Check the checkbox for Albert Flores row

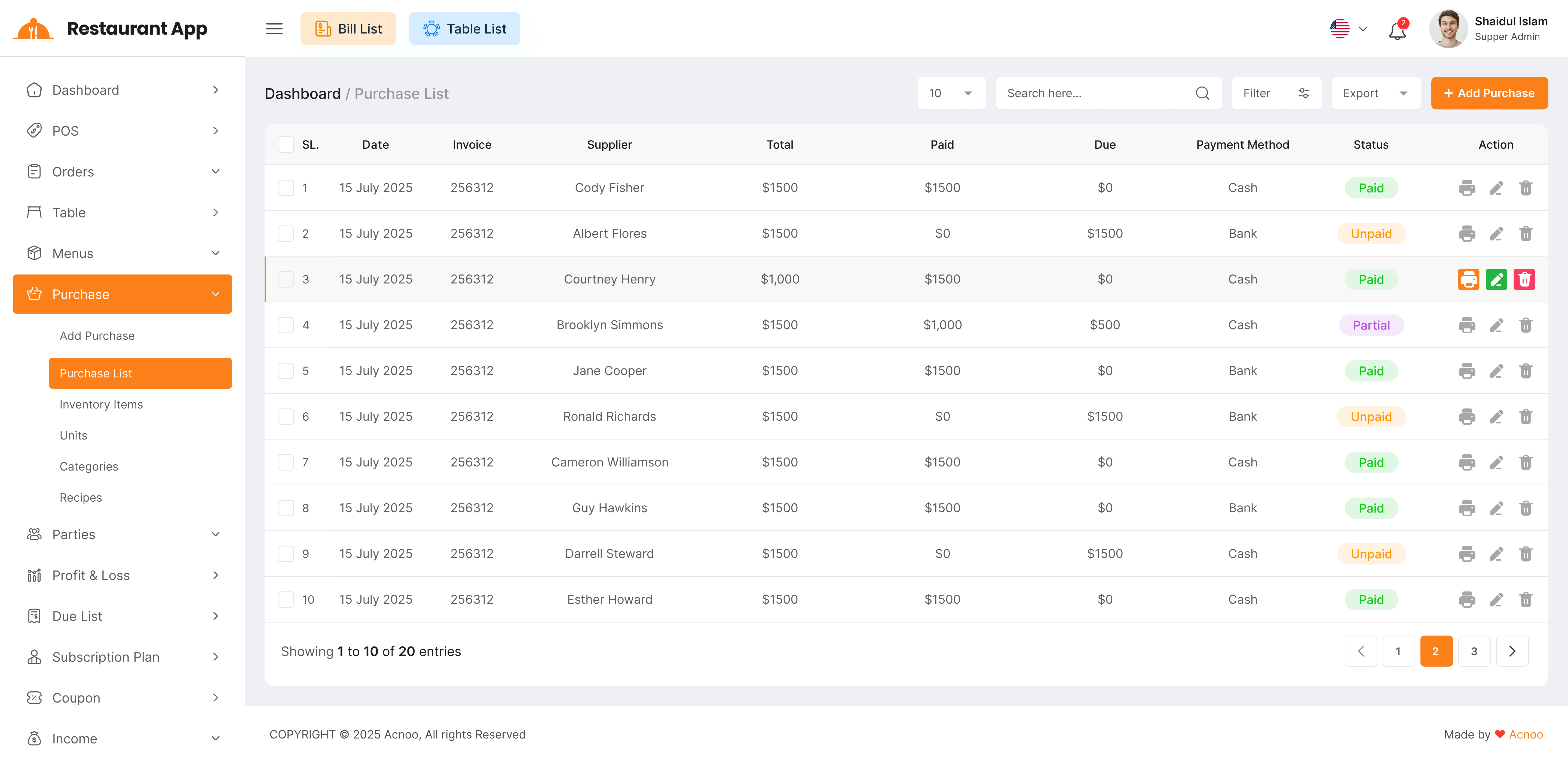pos(286,234)
